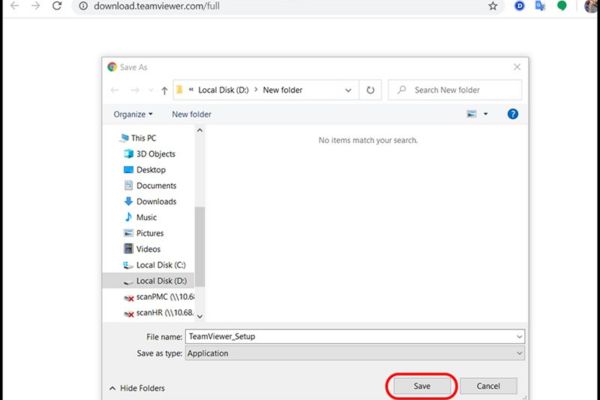The width and height of the screenshot is (600, 400).
Task: Click New folder in address breadcrumb
Action: pyautogui.click(x=282, y=90)
